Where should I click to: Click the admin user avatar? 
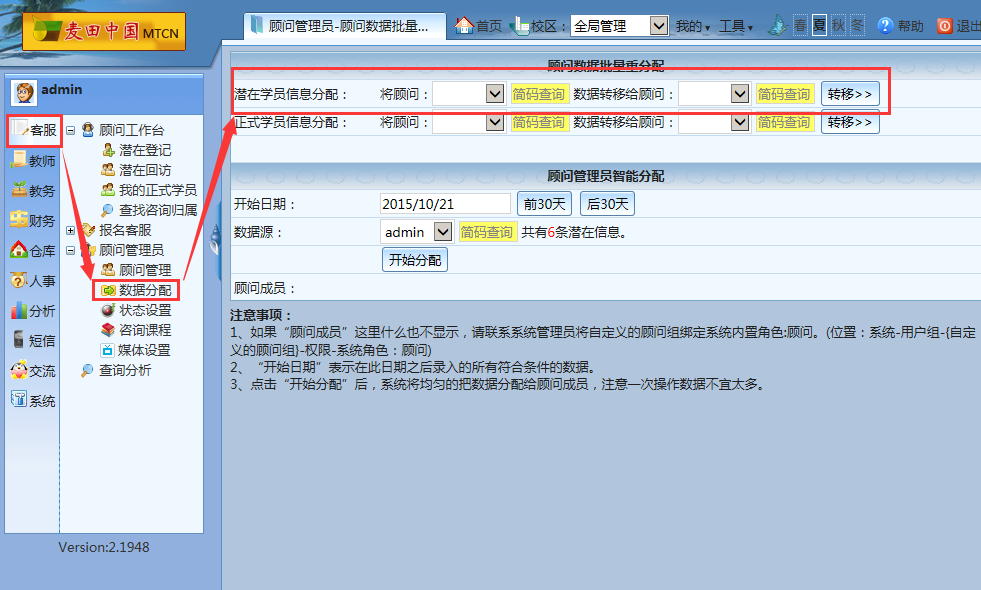tap(24, 93)
